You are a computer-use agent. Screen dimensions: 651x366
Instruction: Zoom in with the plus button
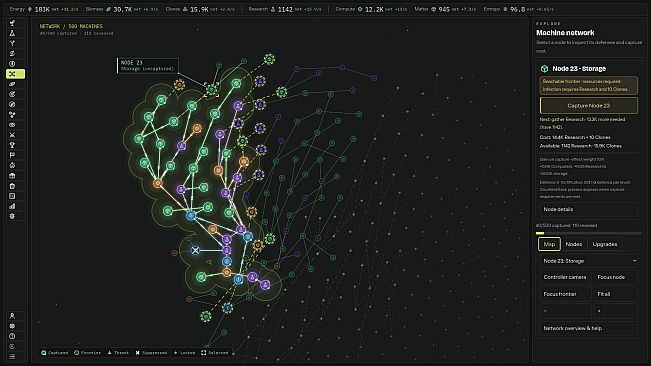point(615,311)
